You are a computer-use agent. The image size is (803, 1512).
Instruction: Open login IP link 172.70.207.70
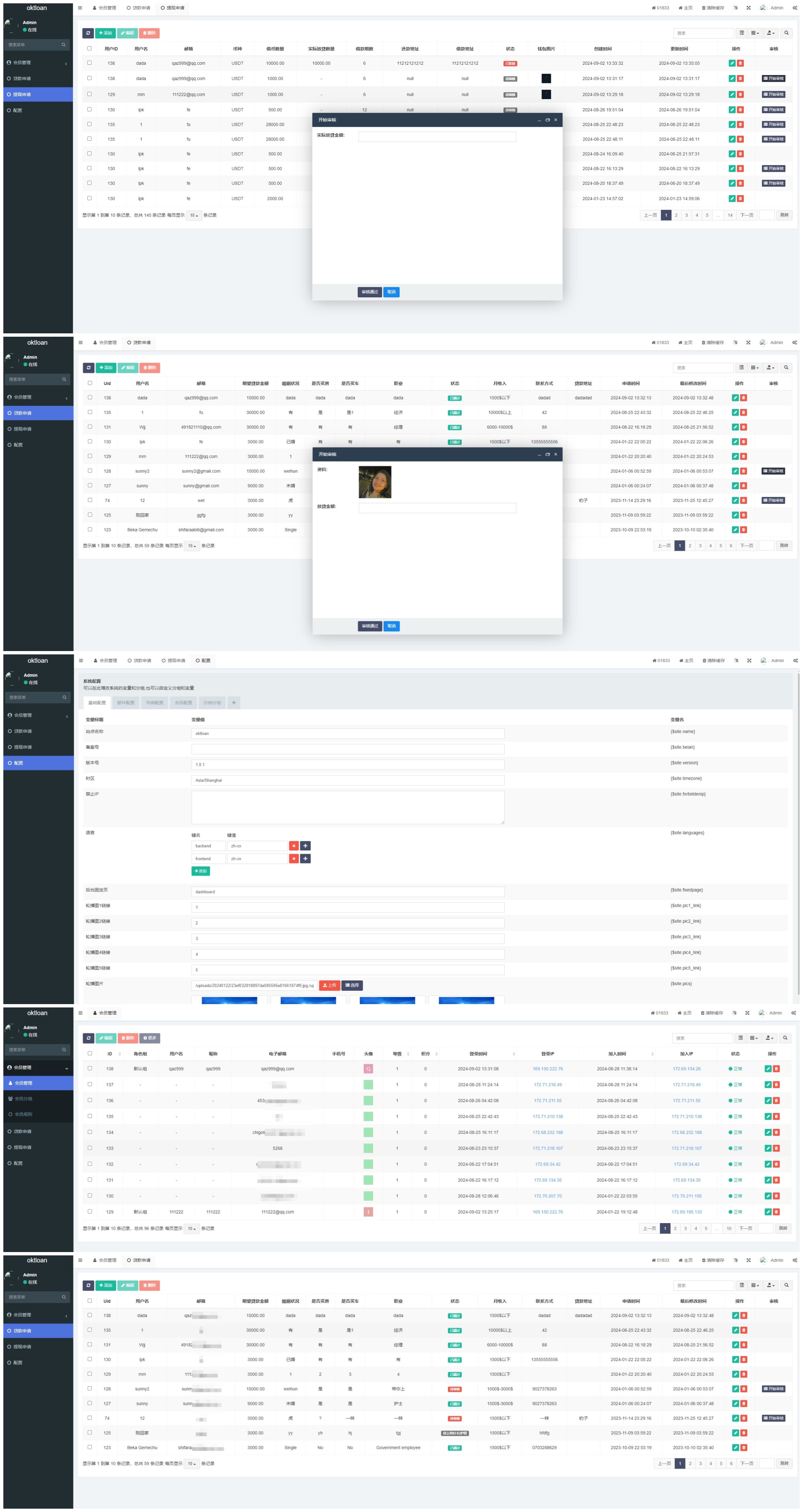tap(547, 1196)
